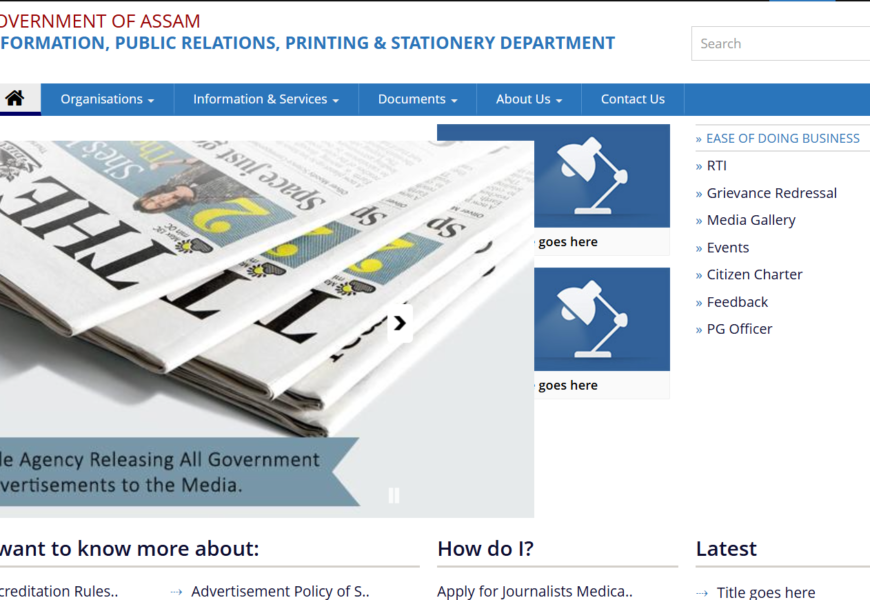Open Information & Services dropdown
This screenshot has height=600, width=870.
click(x=265, y=99)
